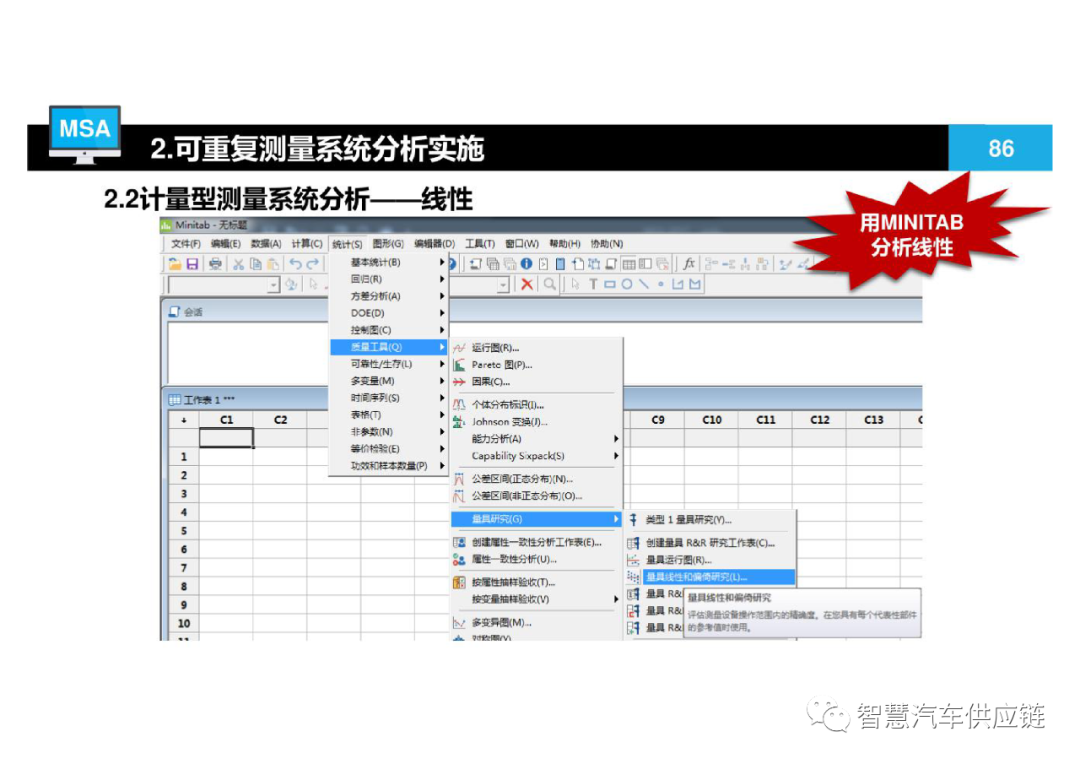Select the C10 column header

tap(712, 420)
